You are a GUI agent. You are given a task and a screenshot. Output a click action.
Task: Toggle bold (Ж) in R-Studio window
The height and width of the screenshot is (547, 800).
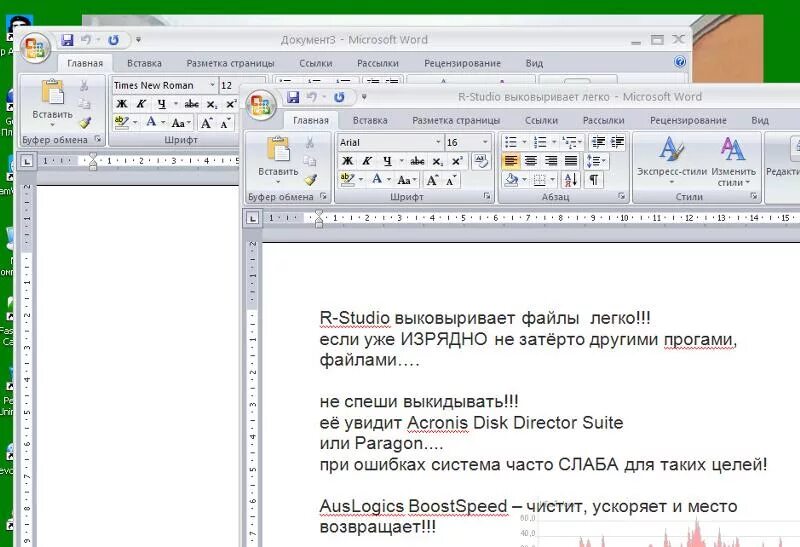(x=347, y=161)
